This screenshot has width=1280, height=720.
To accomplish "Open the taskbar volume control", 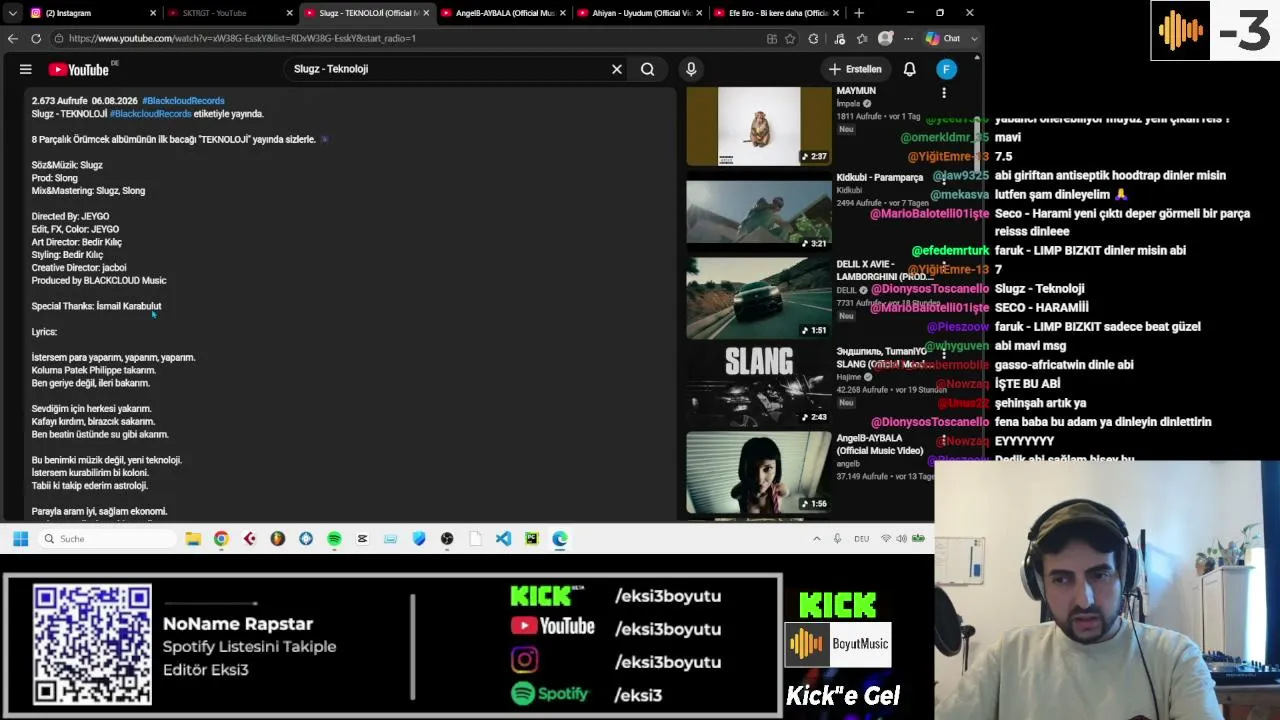I will coord(901,539).
